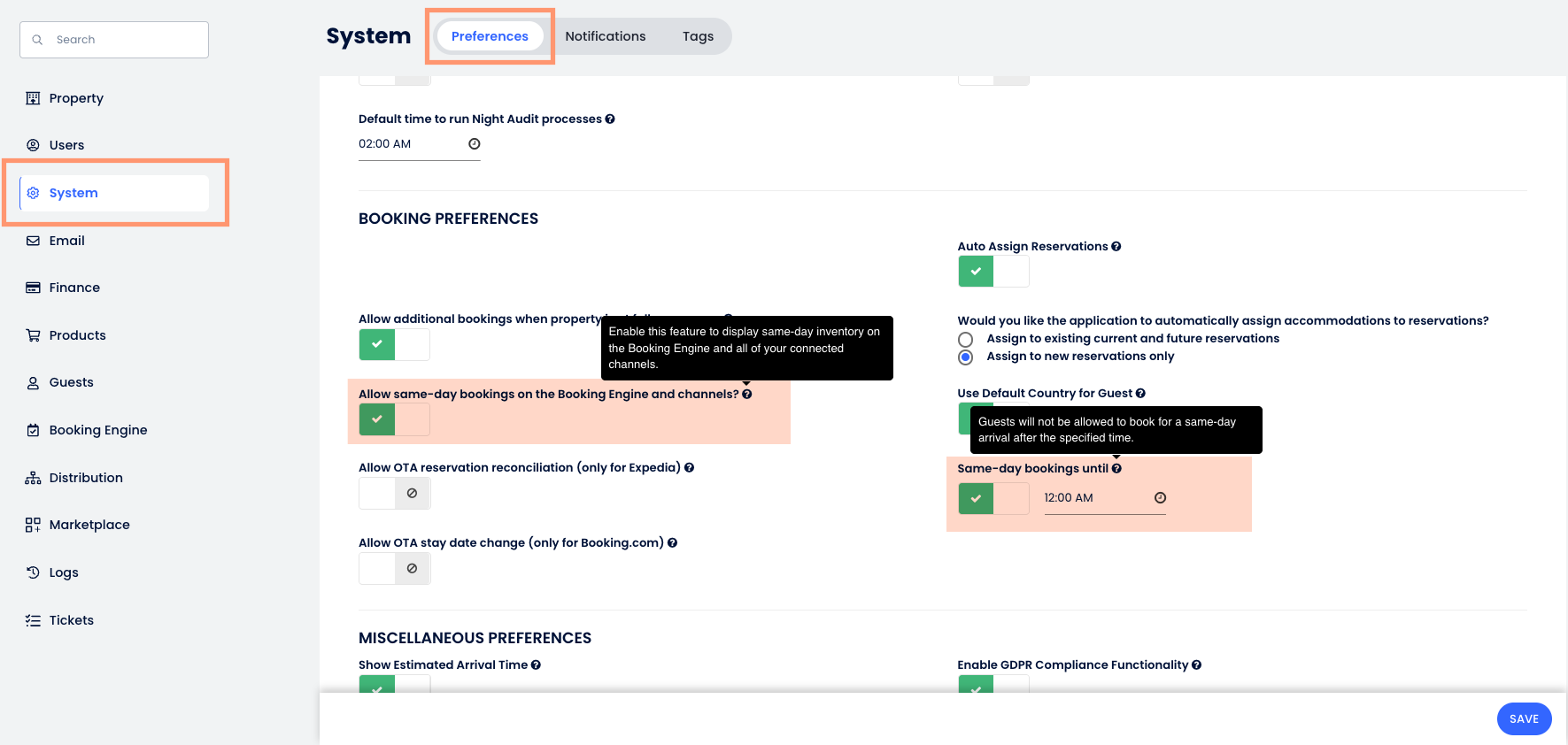Viewport: 1568px width, 745px height.
Task: Select Assign to existing current and future reservations
Action: tap(965, 340)
